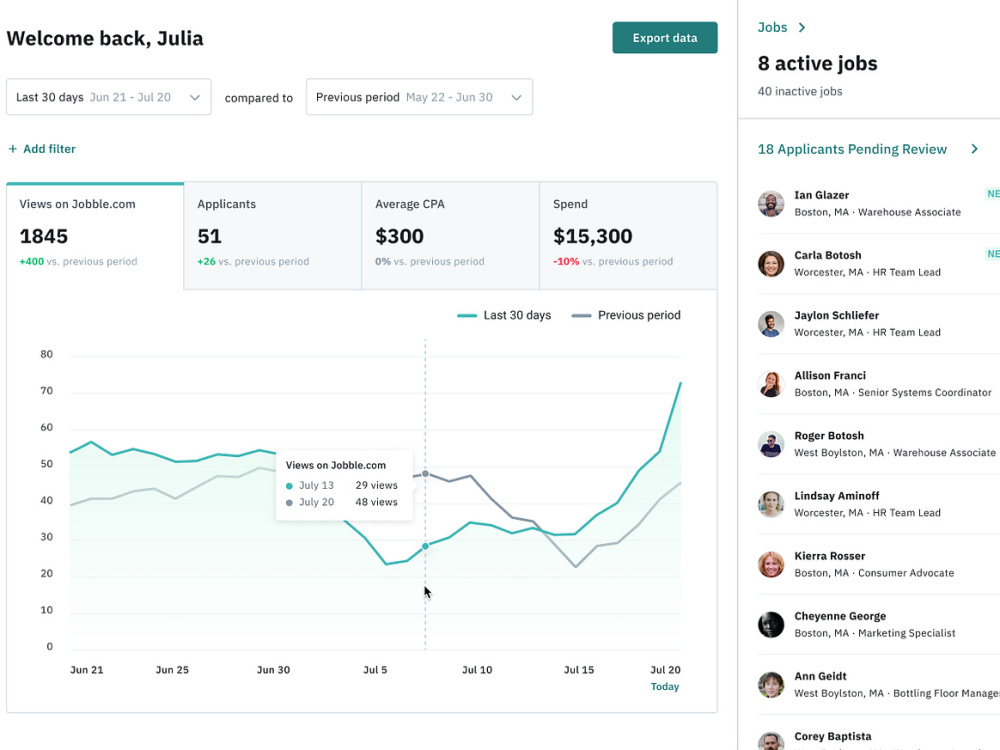Click the $15,300 spend value

click(x=592, y=236)
